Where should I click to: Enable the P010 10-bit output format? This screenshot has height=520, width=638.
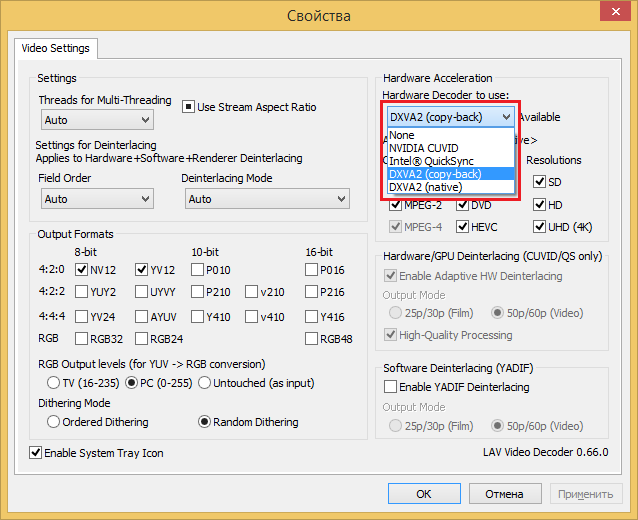pyautogui.click(x=198, y=269)
